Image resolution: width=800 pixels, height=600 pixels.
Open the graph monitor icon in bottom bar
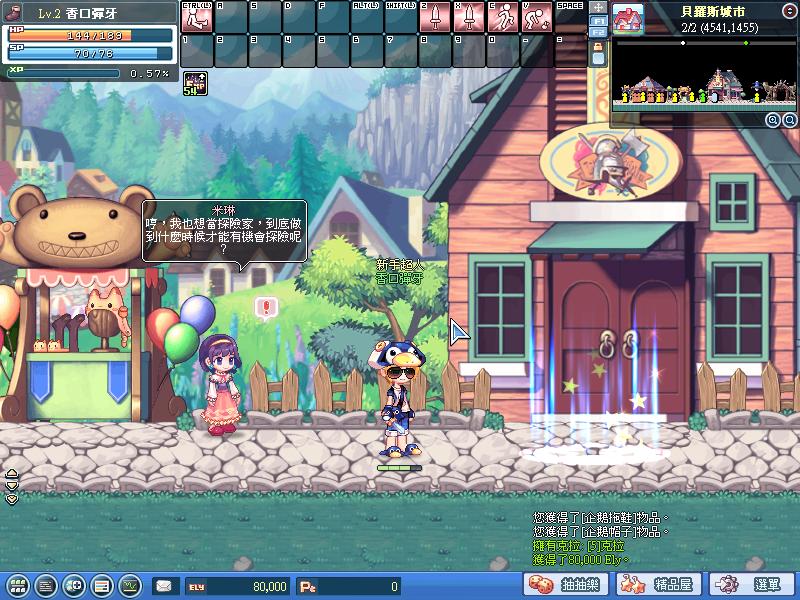click(130, 585)
